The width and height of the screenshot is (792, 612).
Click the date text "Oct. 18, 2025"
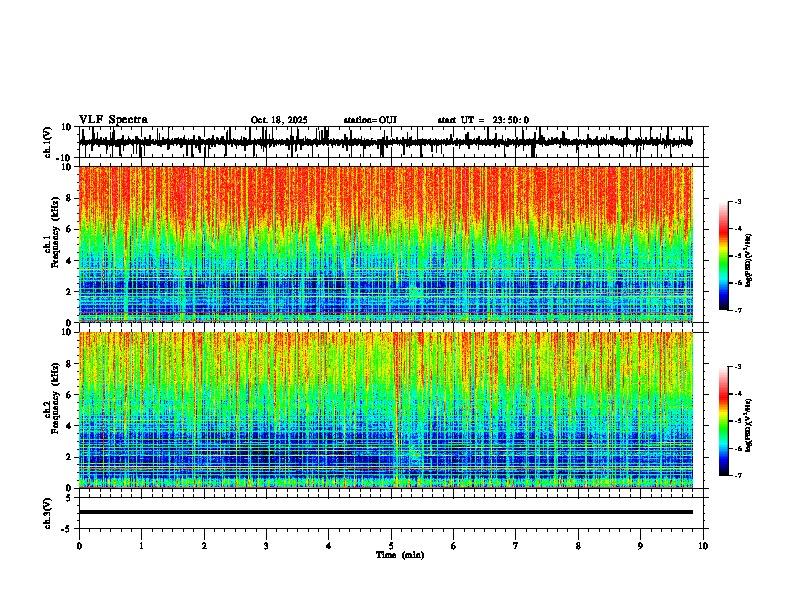click(x=279, y=120)
